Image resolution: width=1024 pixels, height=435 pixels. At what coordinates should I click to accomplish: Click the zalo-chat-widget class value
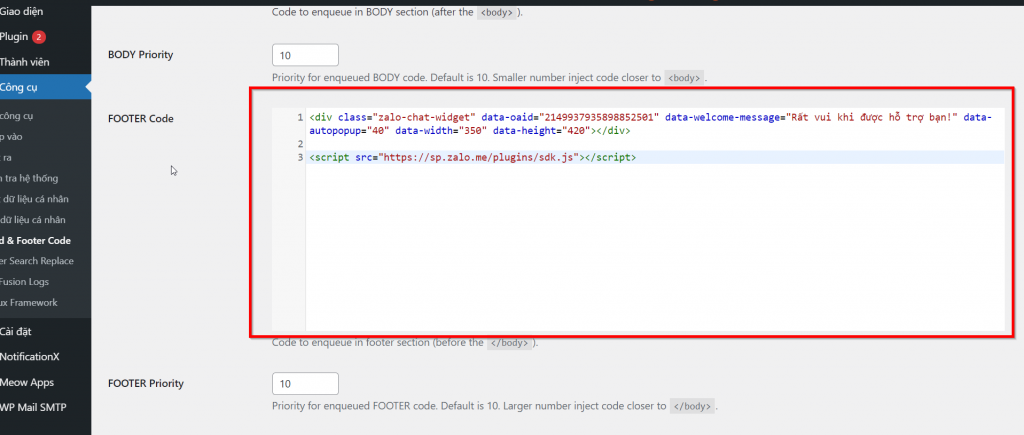[x=424, y=118]
